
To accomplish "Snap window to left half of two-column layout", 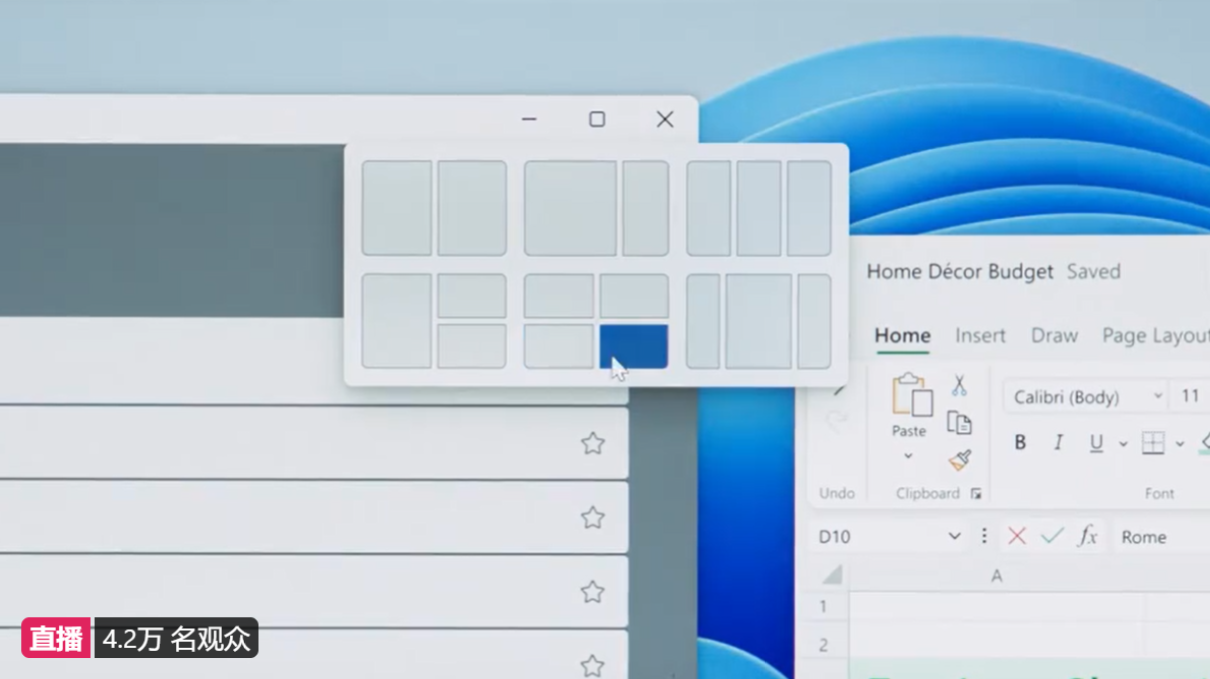I will pyautogui.click(x=397, y=208).
